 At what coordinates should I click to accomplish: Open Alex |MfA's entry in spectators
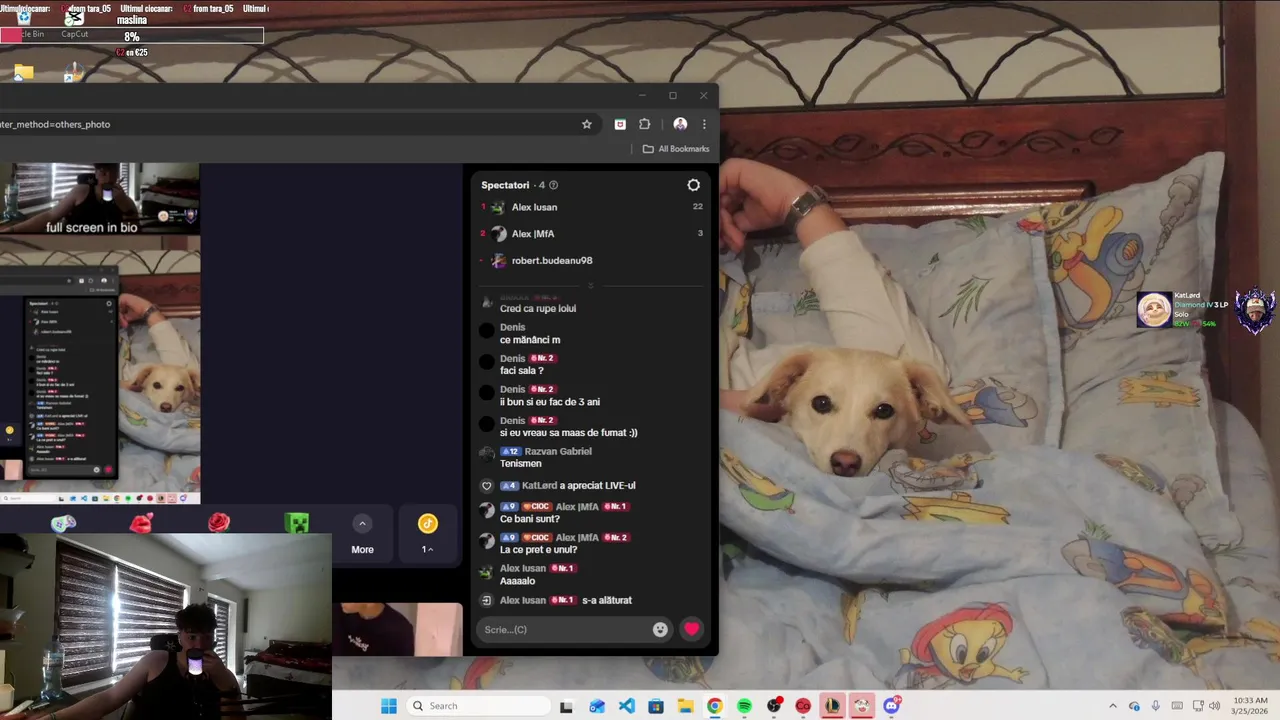click(x=532, y=234)
